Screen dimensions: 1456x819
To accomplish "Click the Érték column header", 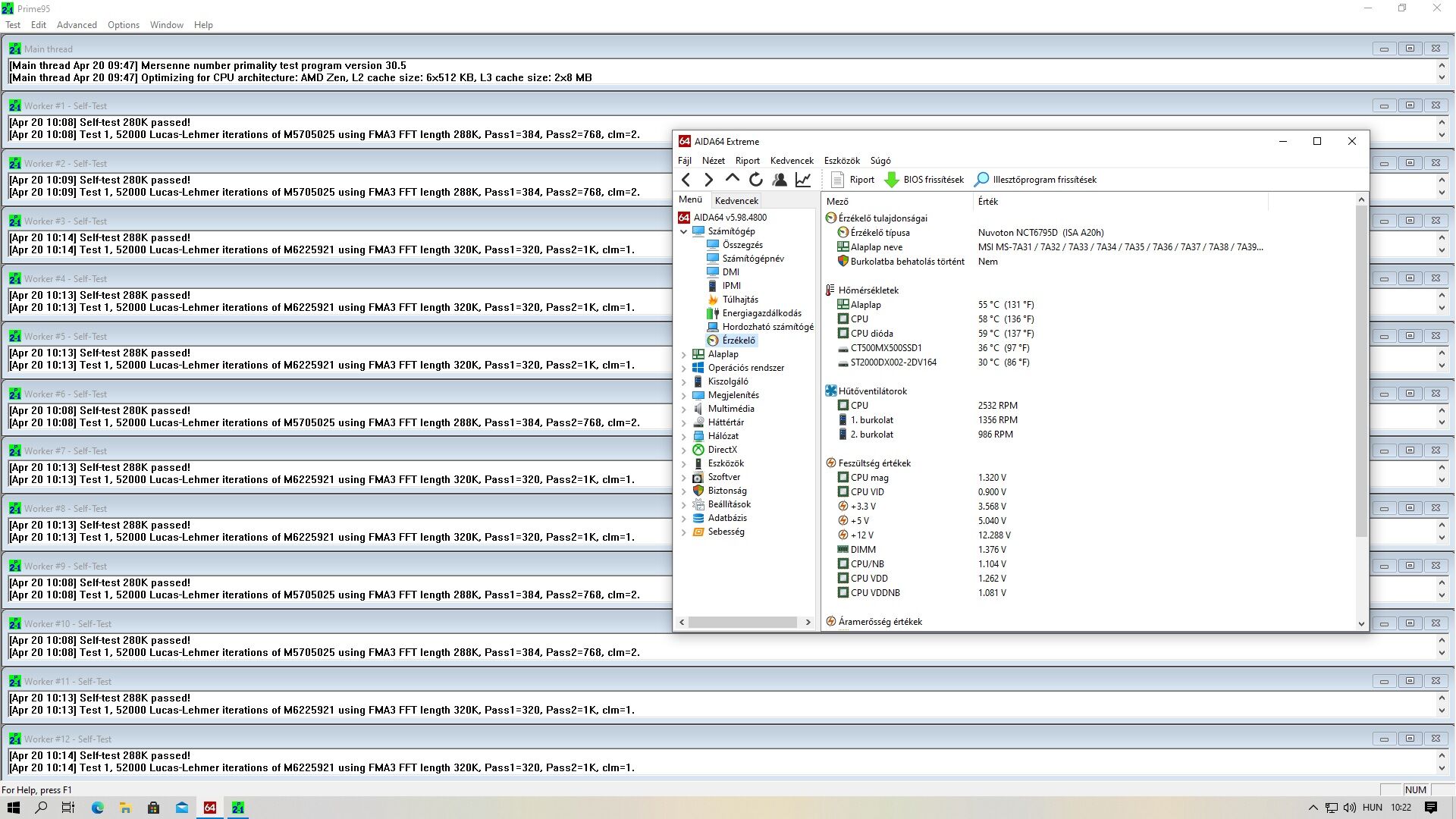I will coord(1120,202).
